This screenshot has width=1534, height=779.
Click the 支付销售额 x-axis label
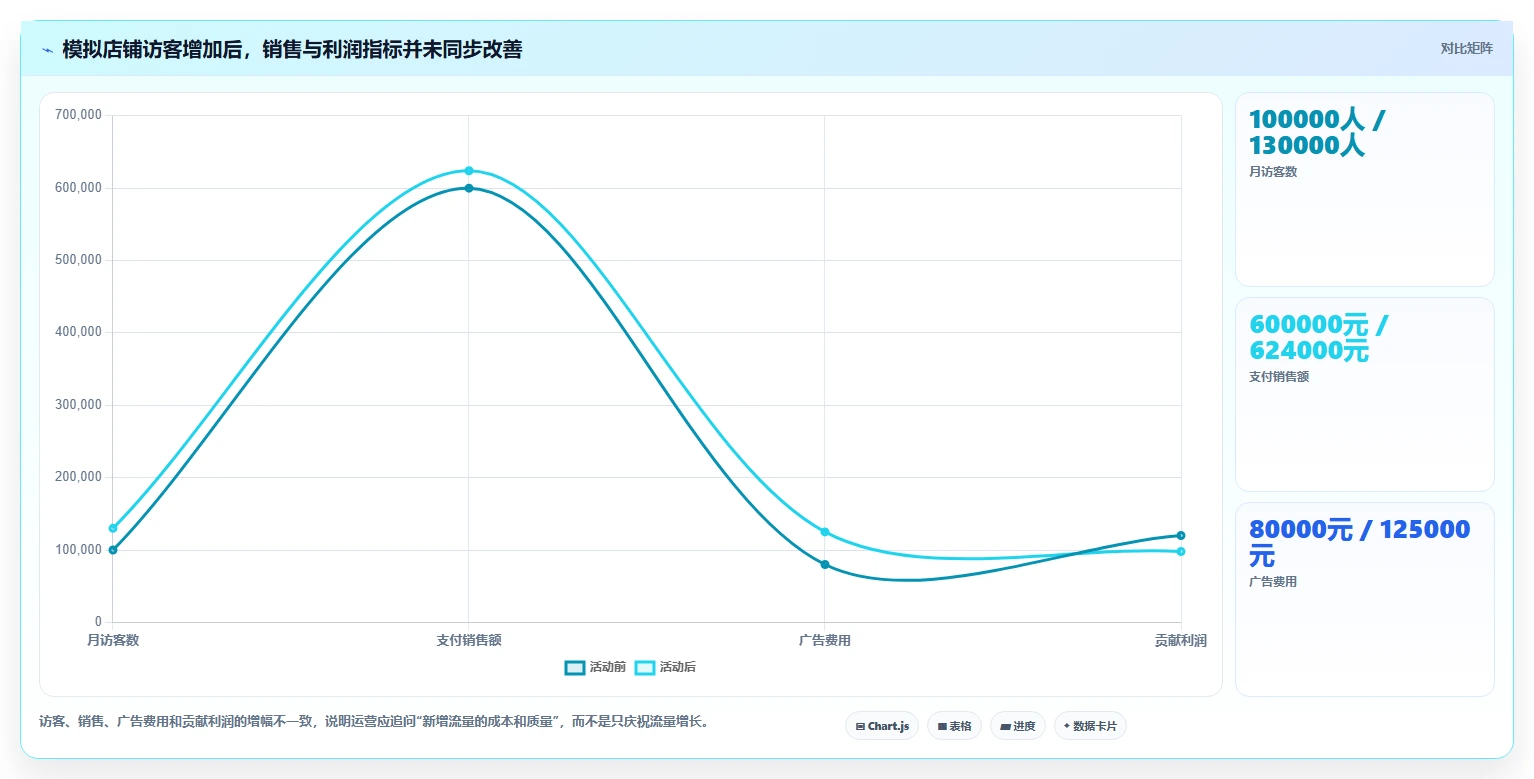tap(469, 640)
